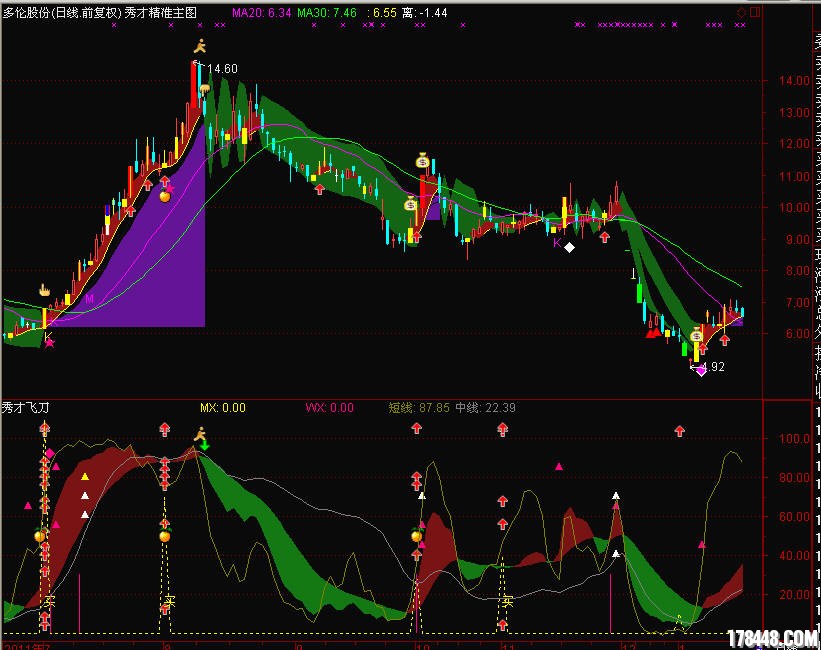Click the 秀才精准主图 indicator name
This screenshot has height=650, width=821.
coord(160,13)
